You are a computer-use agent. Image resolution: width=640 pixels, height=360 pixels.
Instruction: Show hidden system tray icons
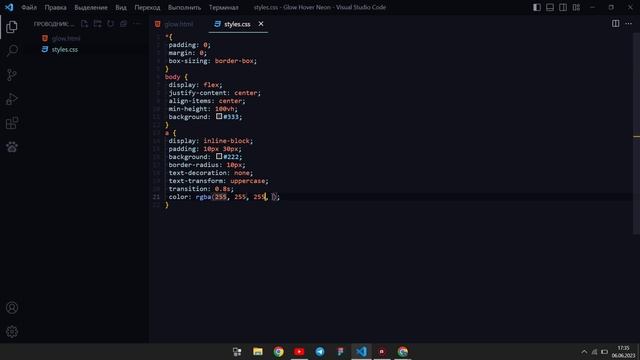(584, 352)
